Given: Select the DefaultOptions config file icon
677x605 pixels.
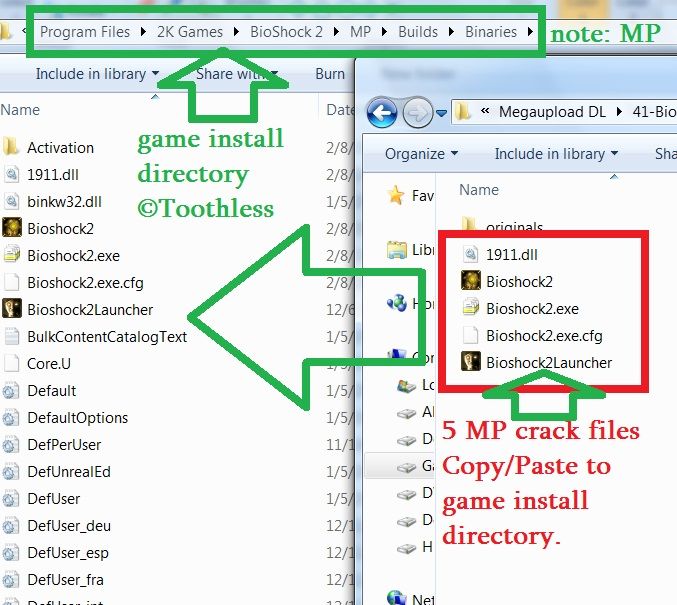Looking at the screenshot, I should tap(10, 418).
